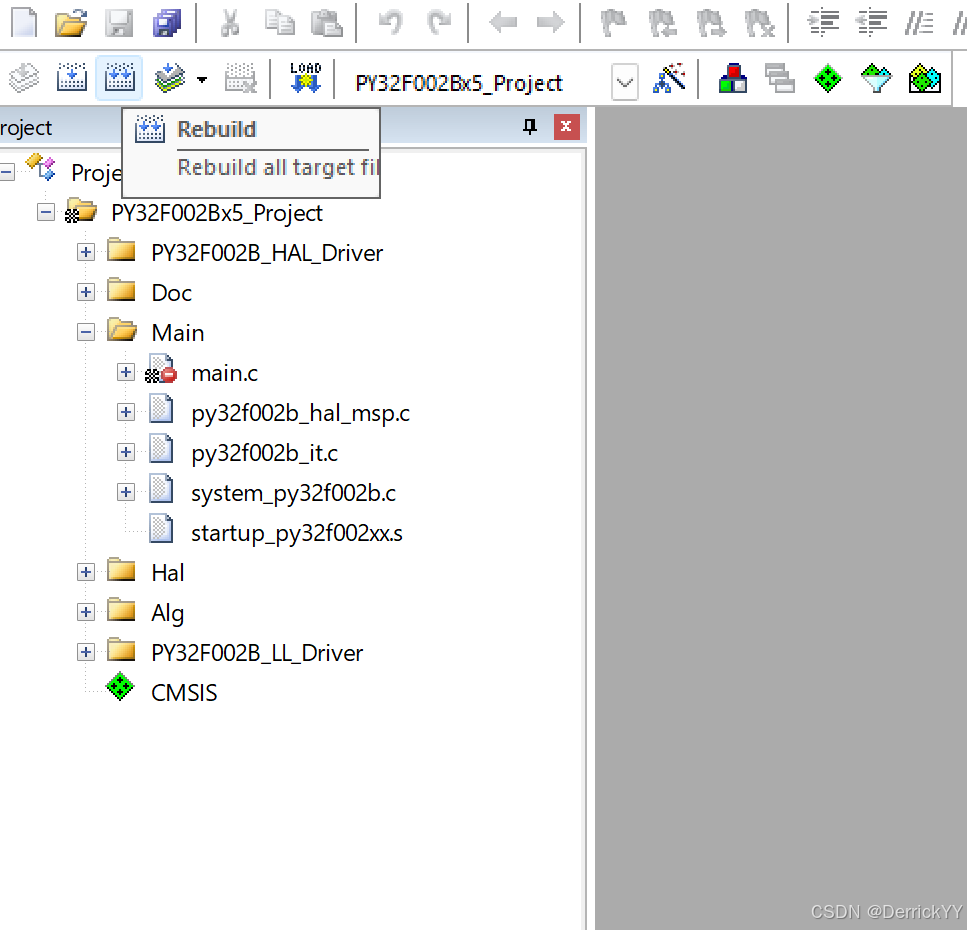Open File Extensions, Books and Environment blocks icon
The image size is (967, 930).
point(733,78)
